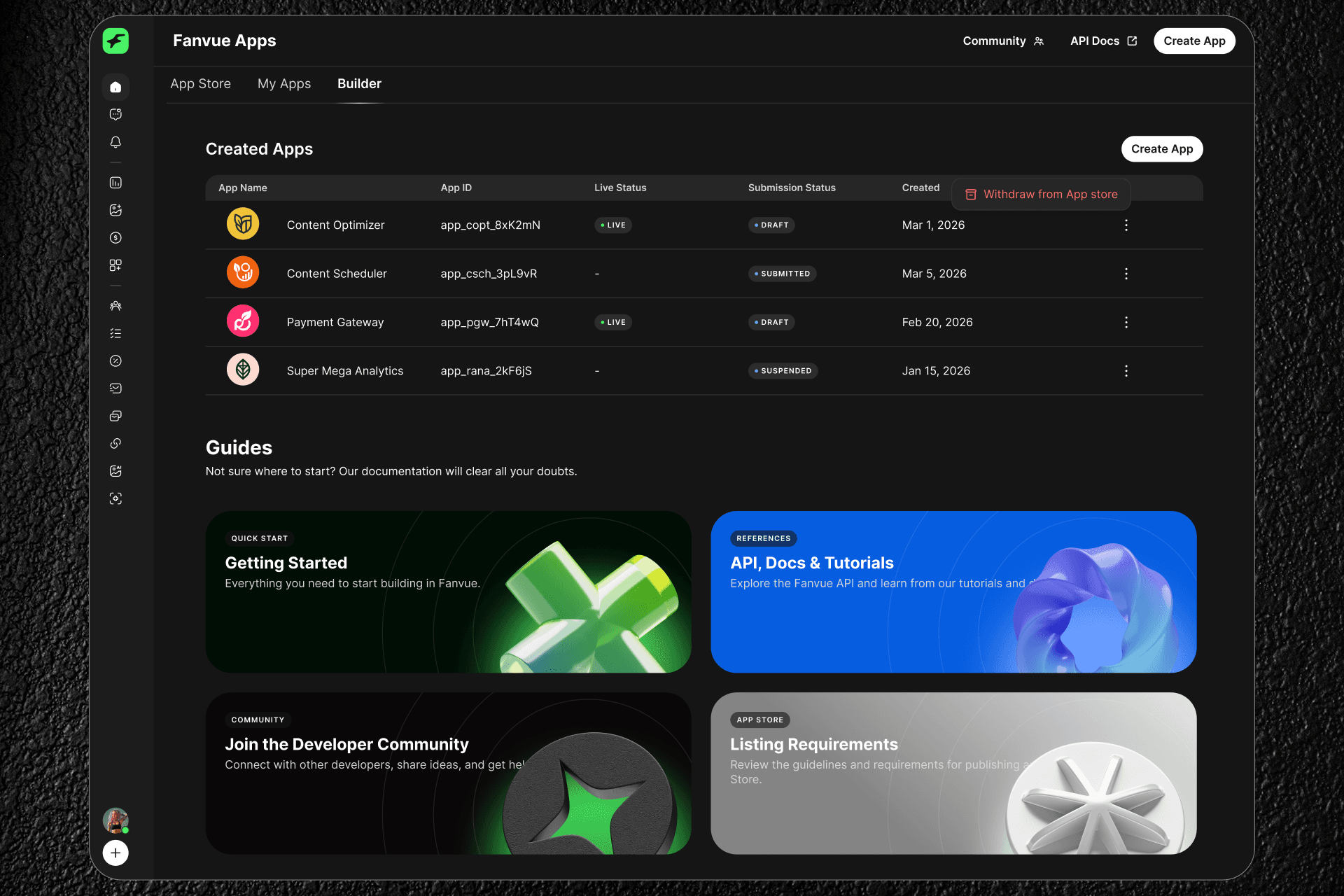Click the Content Scheduler app icon
The height and width of the screenshot is (896, 1344).
coord(243,272)
